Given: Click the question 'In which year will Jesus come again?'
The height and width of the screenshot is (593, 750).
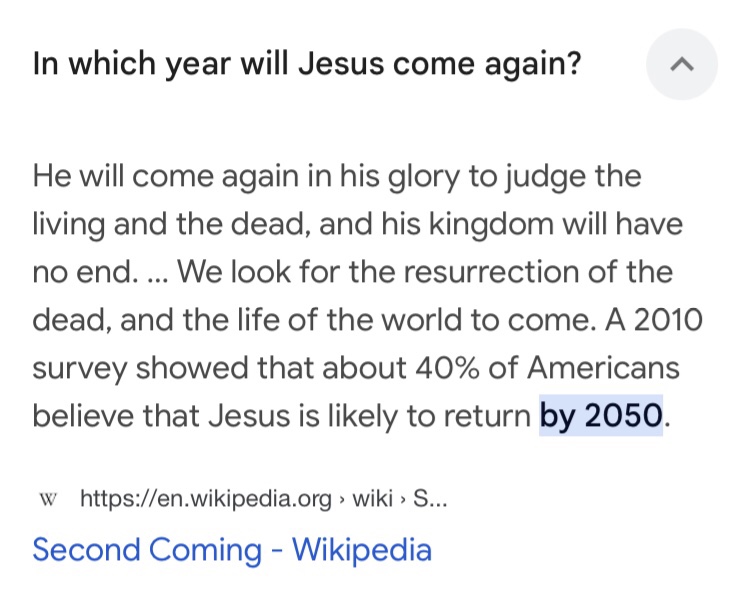Looking at the screenshot, I should pos(307,64).
